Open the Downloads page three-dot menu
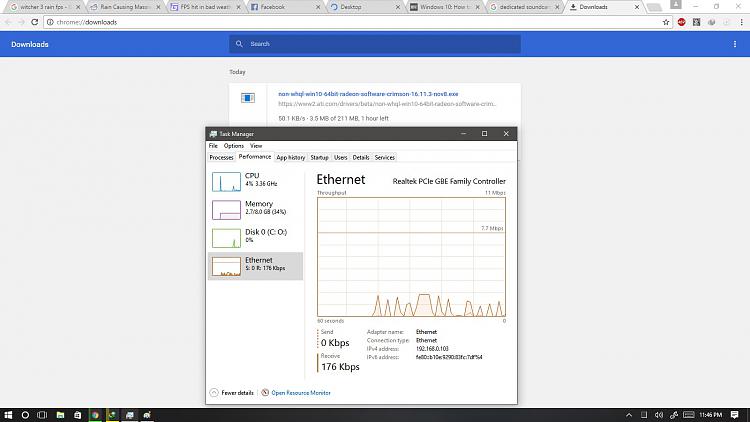 point(735,44)
